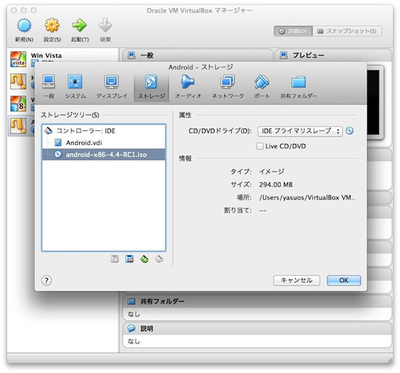Open オーディオ (Audio) settings tab

[188, 86]
